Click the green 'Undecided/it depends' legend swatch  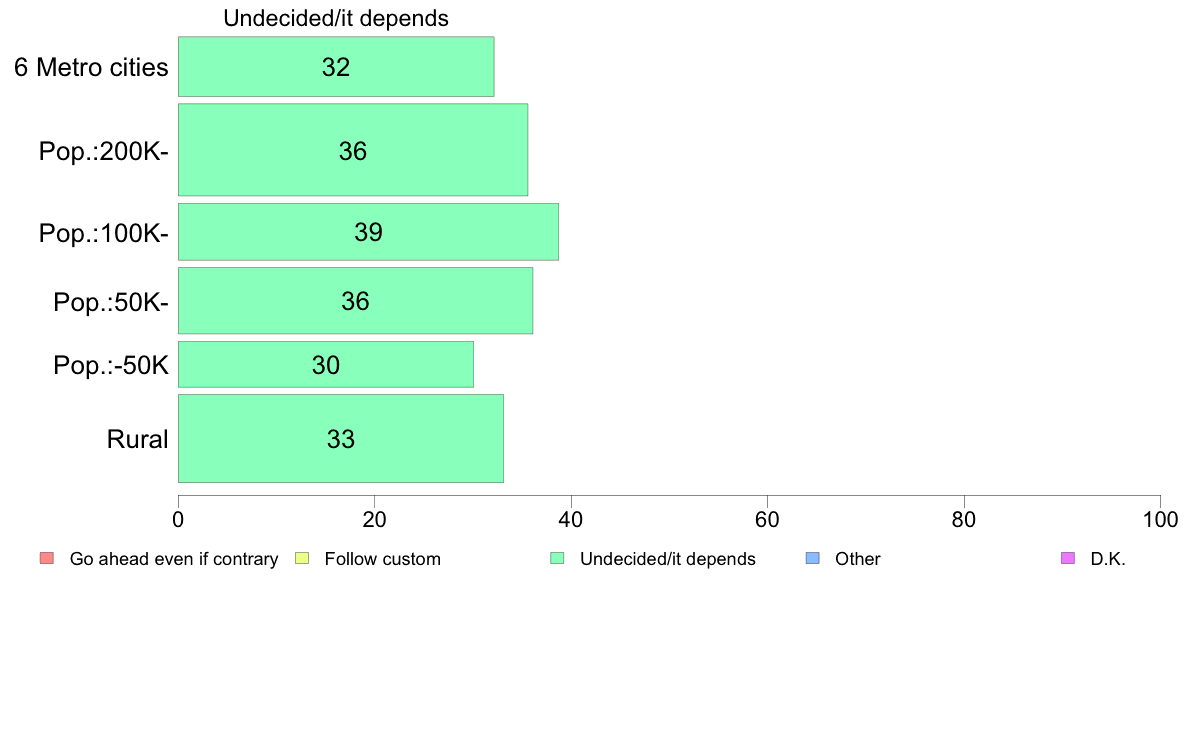558,559
